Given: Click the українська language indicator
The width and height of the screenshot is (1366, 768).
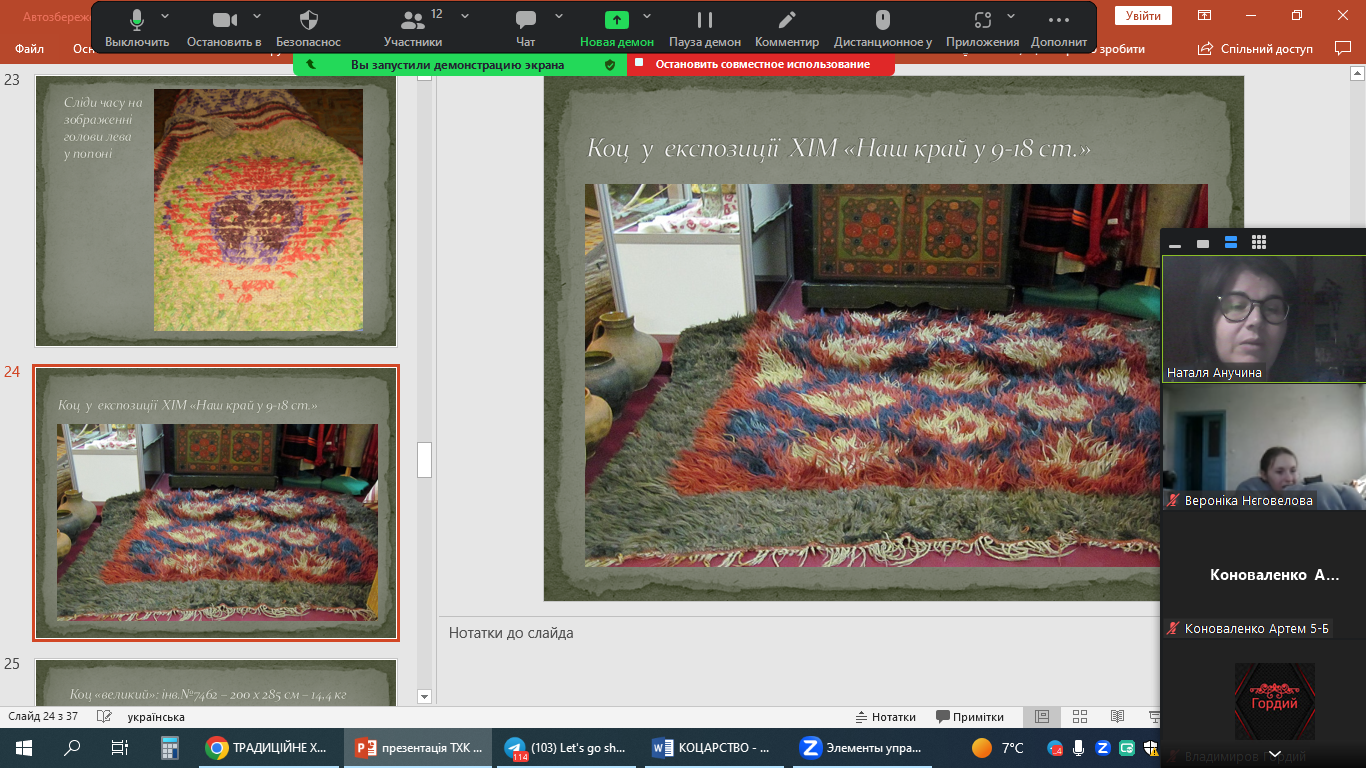Looking at the screenshot, I should pos(156,717).
